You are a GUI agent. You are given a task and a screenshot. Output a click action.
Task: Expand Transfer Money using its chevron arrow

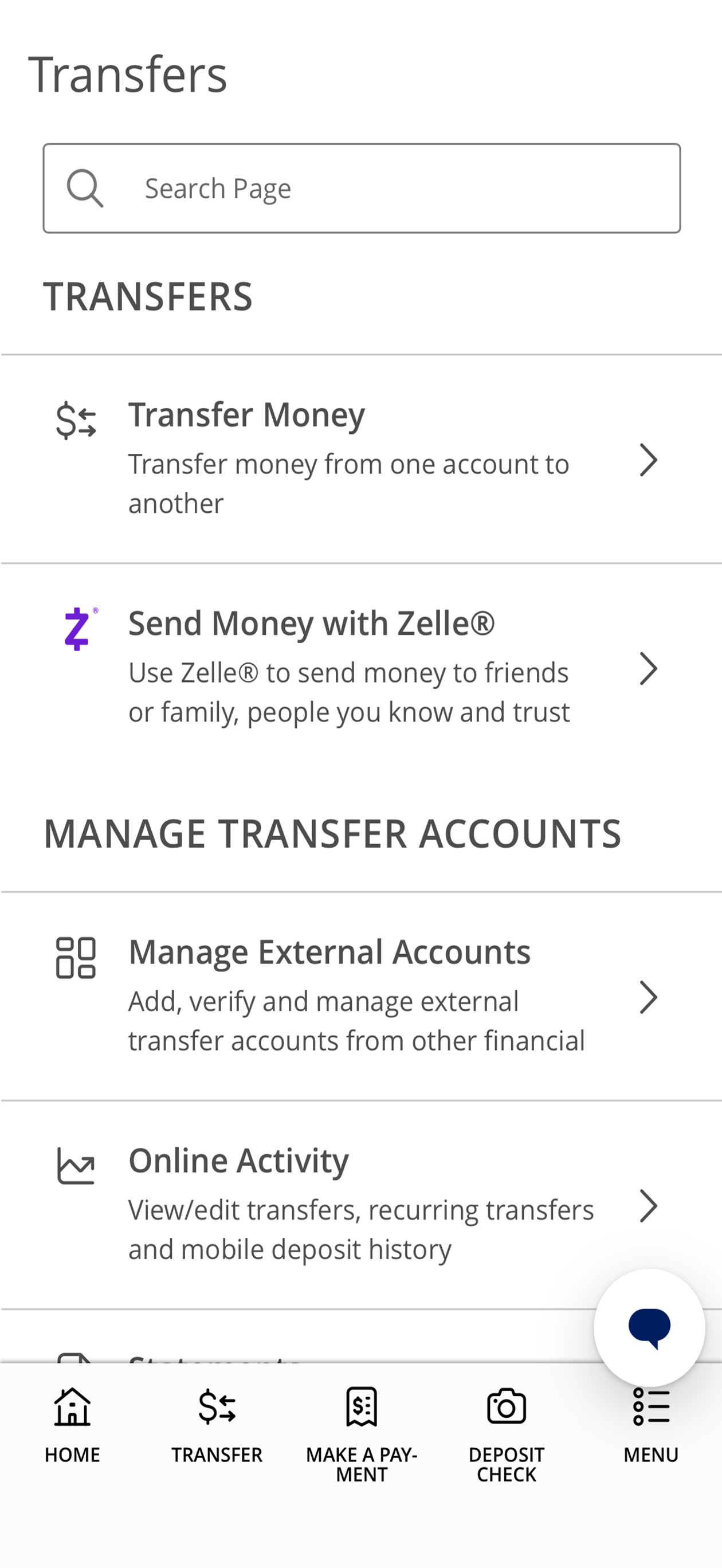(648, 460)
